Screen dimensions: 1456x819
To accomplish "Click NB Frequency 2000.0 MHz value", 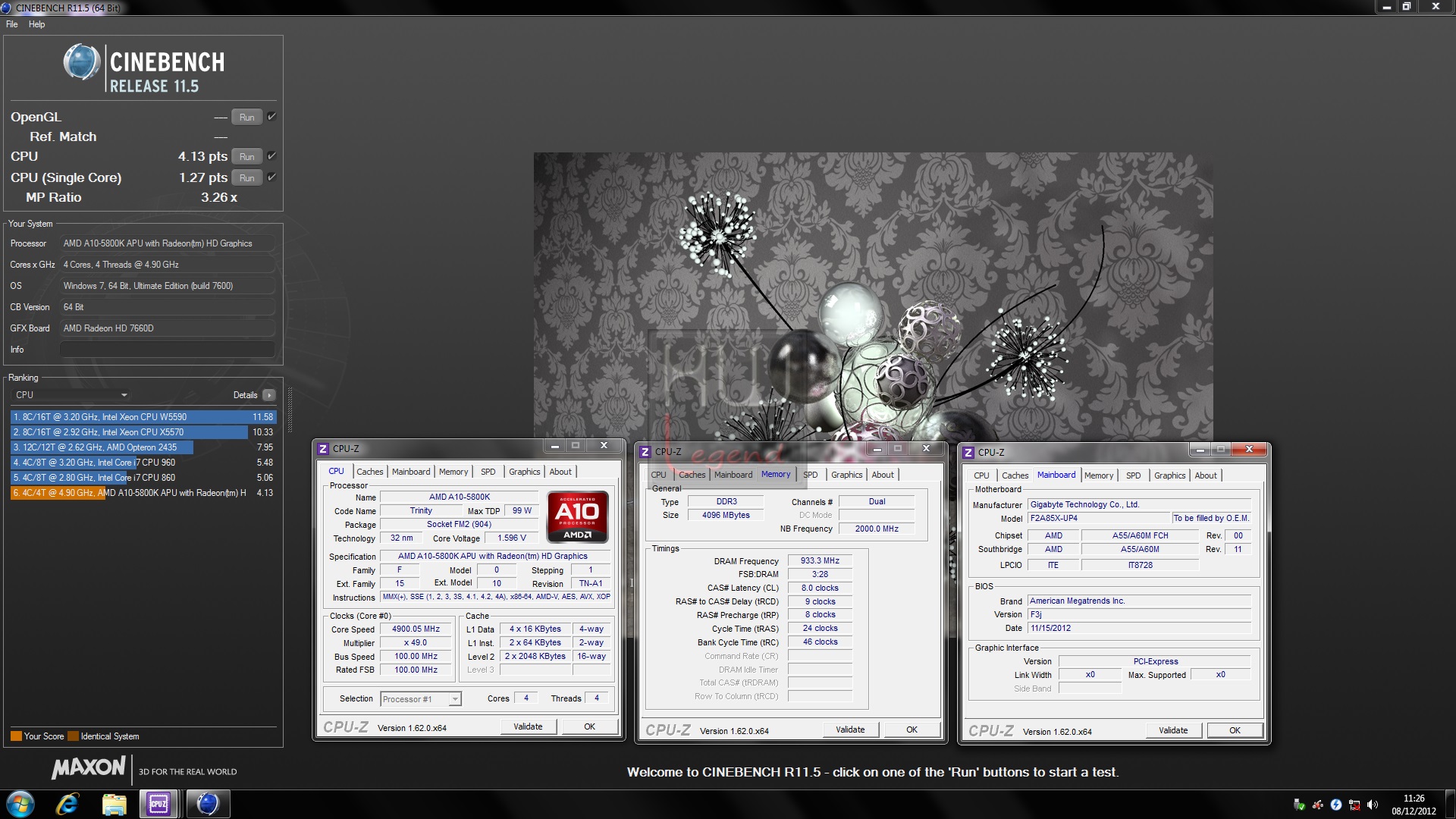I will point(877,529).
